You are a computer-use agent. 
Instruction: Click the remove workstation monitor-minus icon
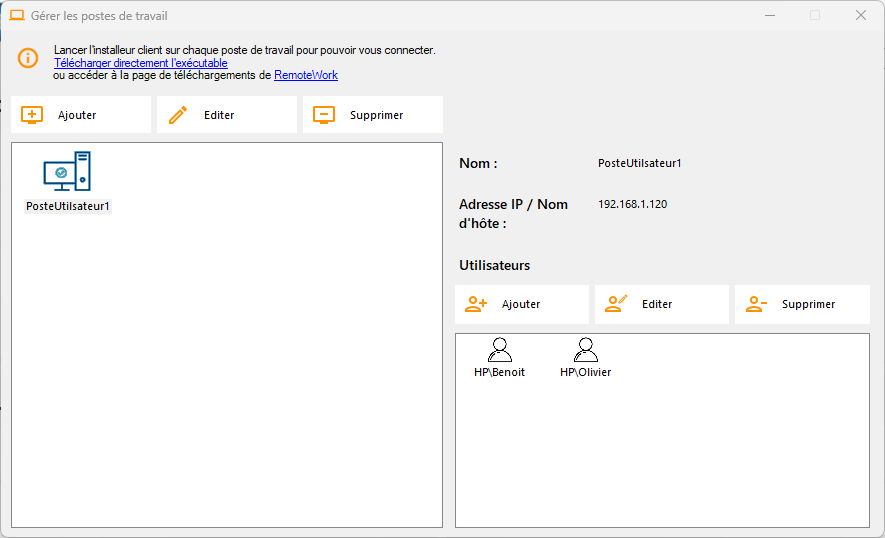(x=324, y=115)
